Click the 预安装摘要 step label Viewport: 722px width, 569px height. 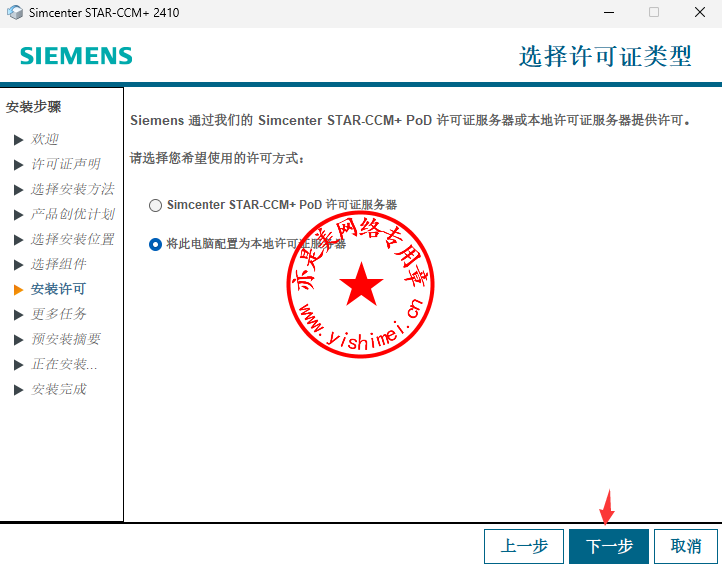(x=65, y=339)
